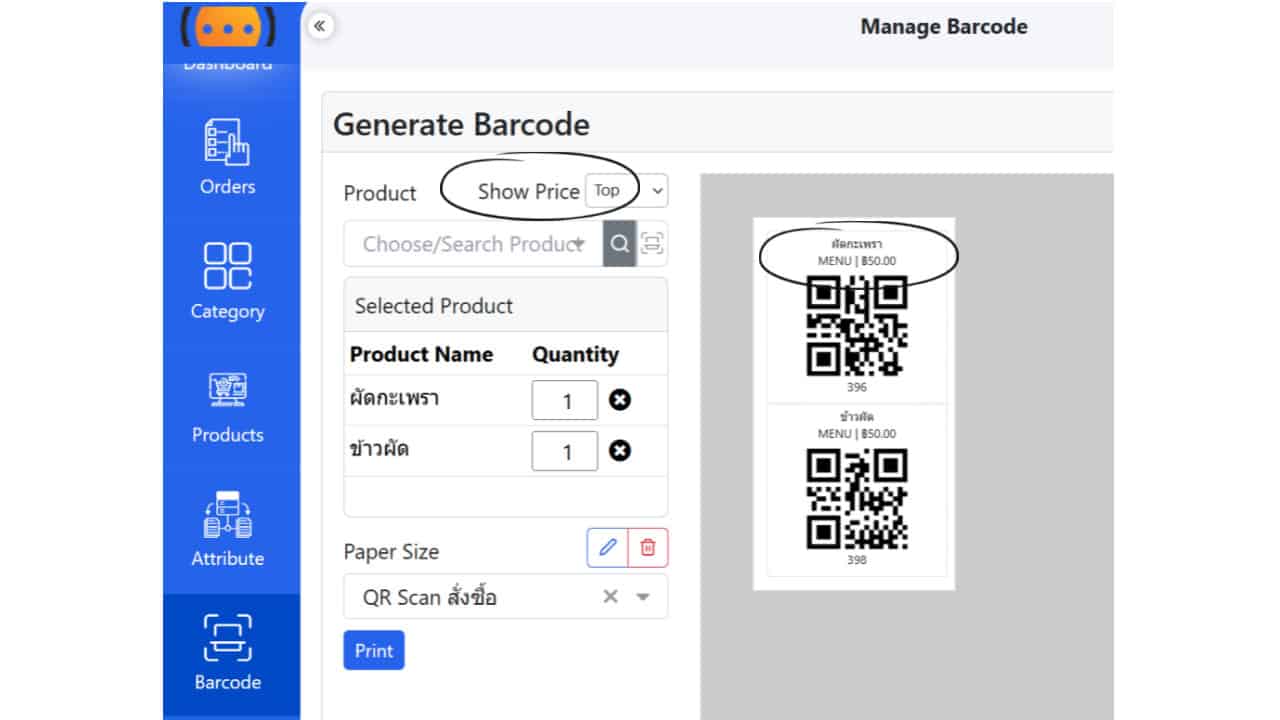Viewport: 1280px width, 720px height.
Task: Open the Choose/Search Product dropdown
Action: click(472, 244)
